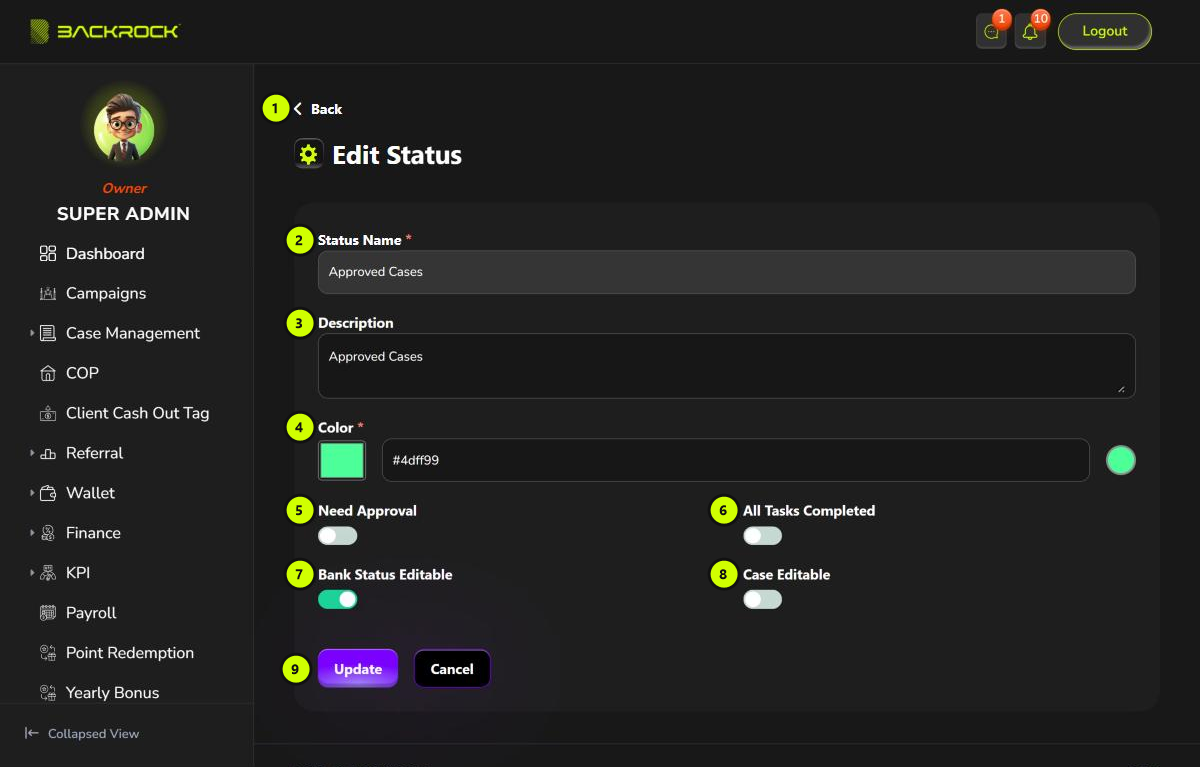
Task: Log out using the Logout button
Action: (x=1105, y=31)
